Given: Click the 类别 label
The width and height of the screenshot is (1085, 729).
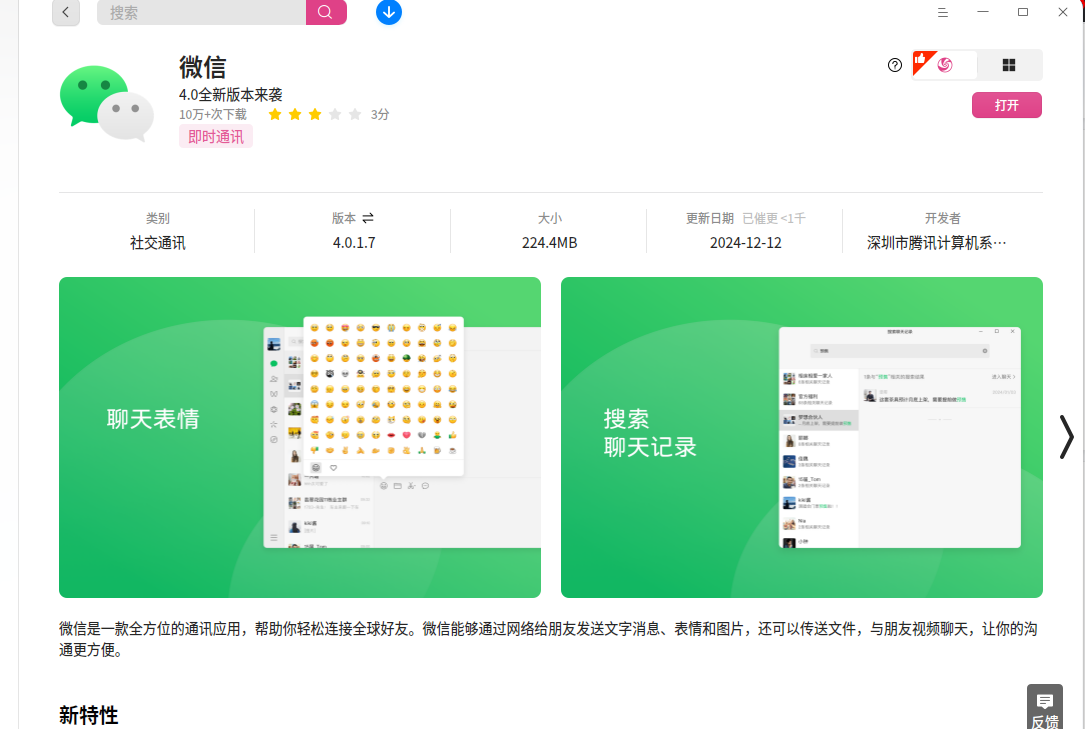Looking at the screenshot, I should [x=158, y=219].
